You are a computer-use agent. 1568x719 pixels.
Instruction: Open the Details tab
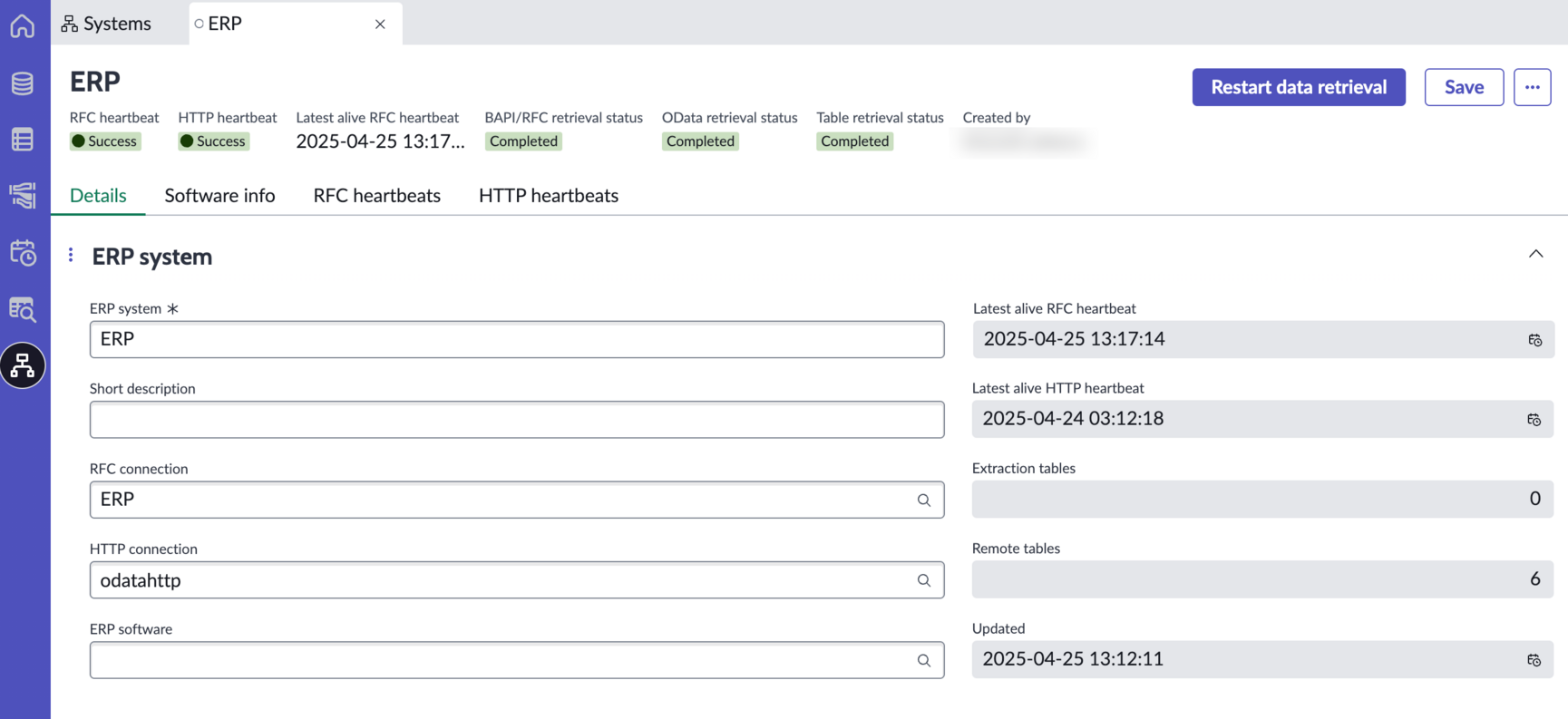click(x=98, y=196)
